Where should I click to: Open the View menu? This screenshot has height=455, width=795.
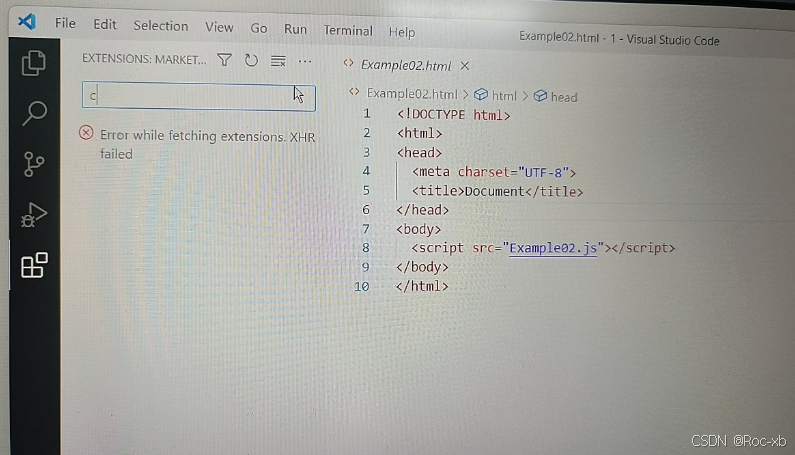click(x=219, y=27)
